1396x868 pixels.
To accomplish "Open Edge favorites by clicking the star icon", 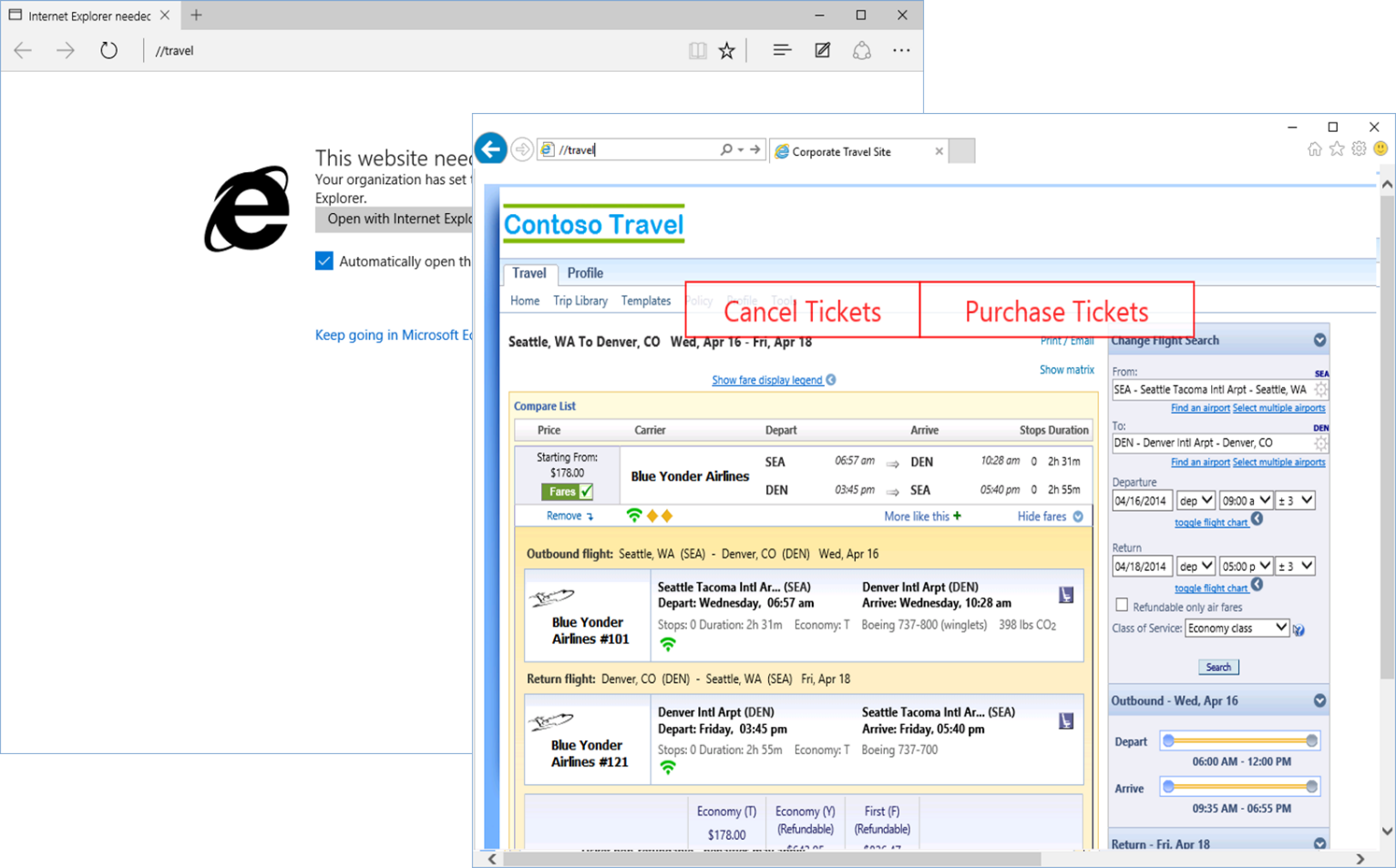I will click(x=726, y=50).
